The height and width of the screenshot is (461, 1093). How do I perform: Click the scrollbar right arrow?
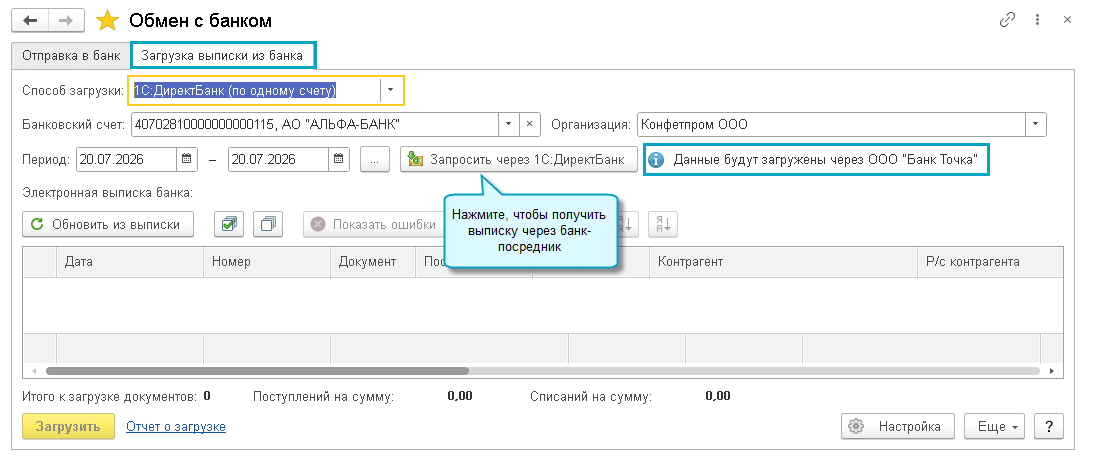1053,371
